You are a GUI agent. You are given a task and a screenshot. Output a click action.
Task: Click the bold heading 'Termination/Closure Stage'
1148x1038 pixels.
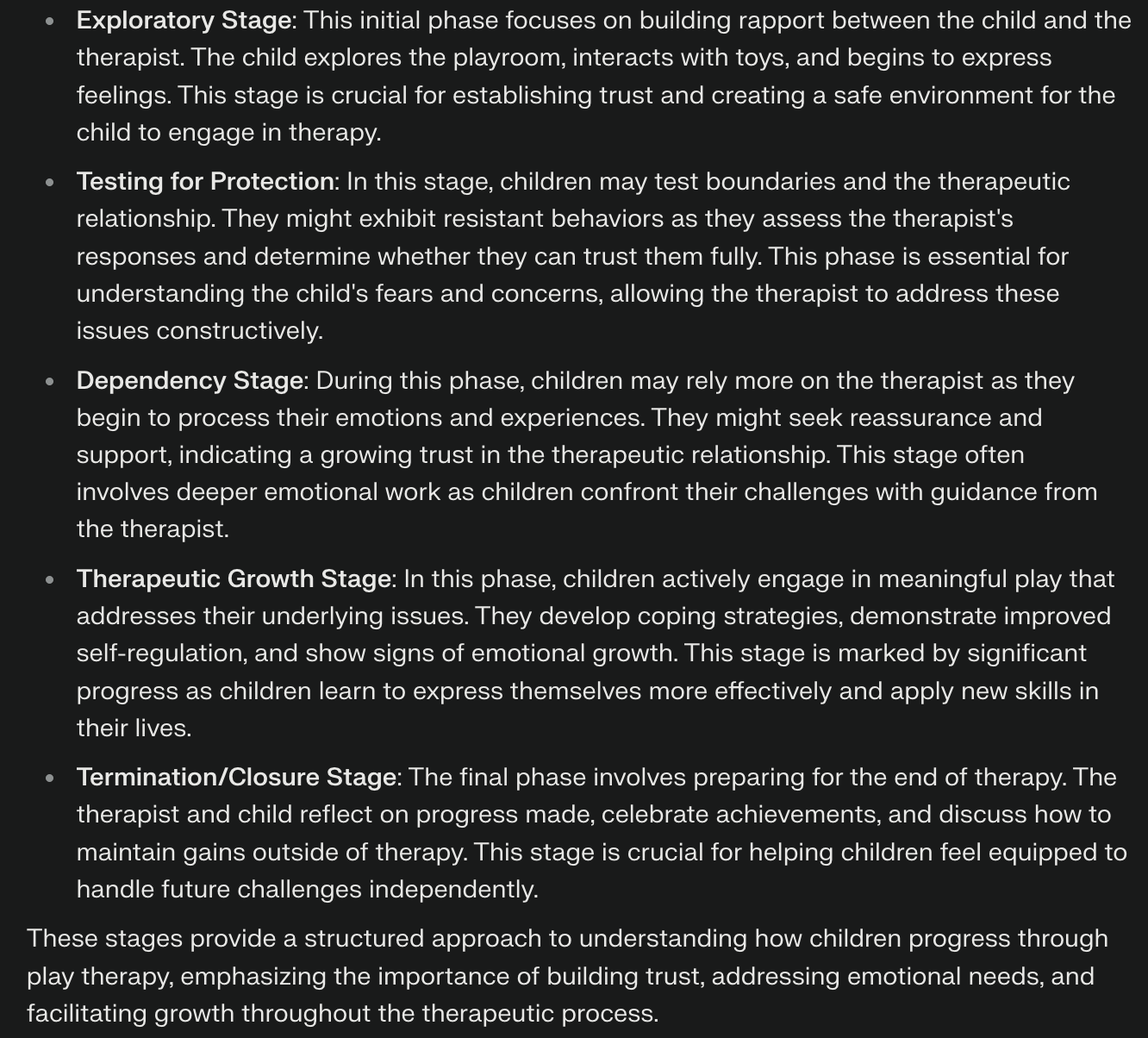(236, 777)
